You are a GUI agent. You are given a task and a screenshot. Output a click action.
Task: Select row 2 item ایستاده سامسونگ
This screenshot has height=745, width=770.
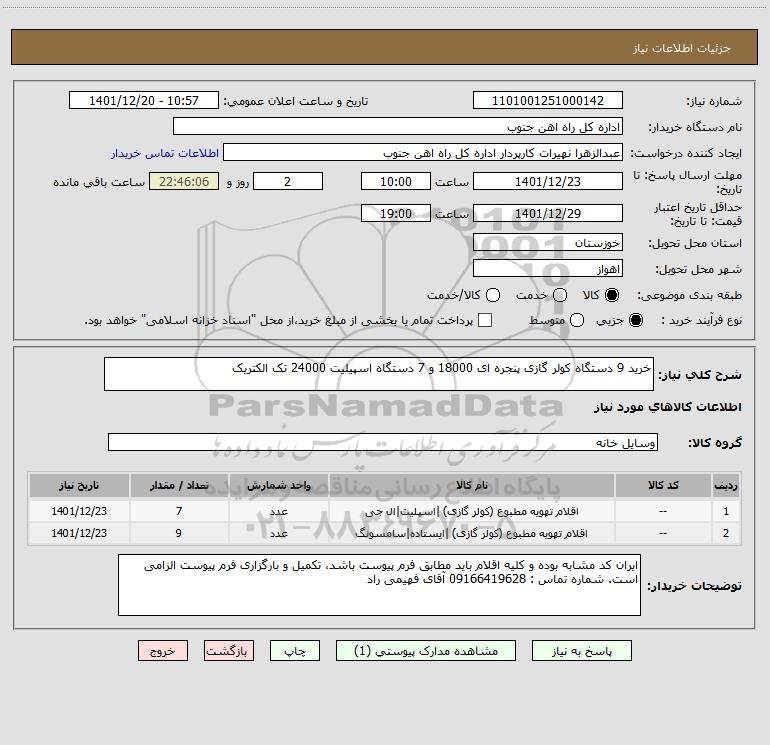471,533
